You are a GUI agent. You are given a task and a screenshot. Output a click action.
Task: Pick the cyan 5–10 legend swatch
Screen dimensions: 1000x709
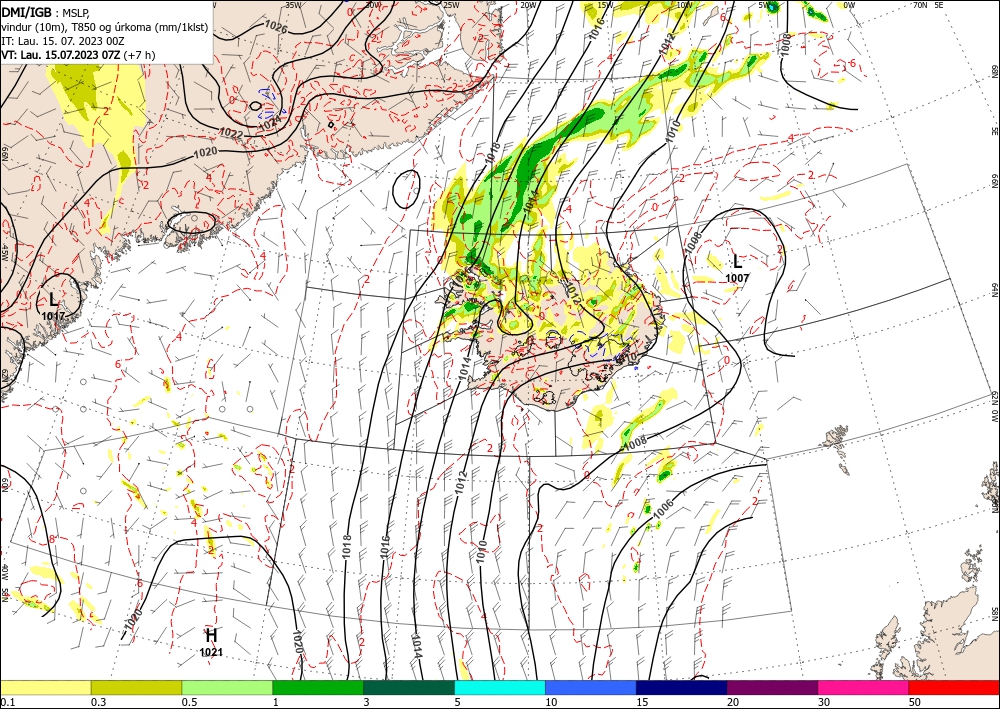[x=500, y=687]
